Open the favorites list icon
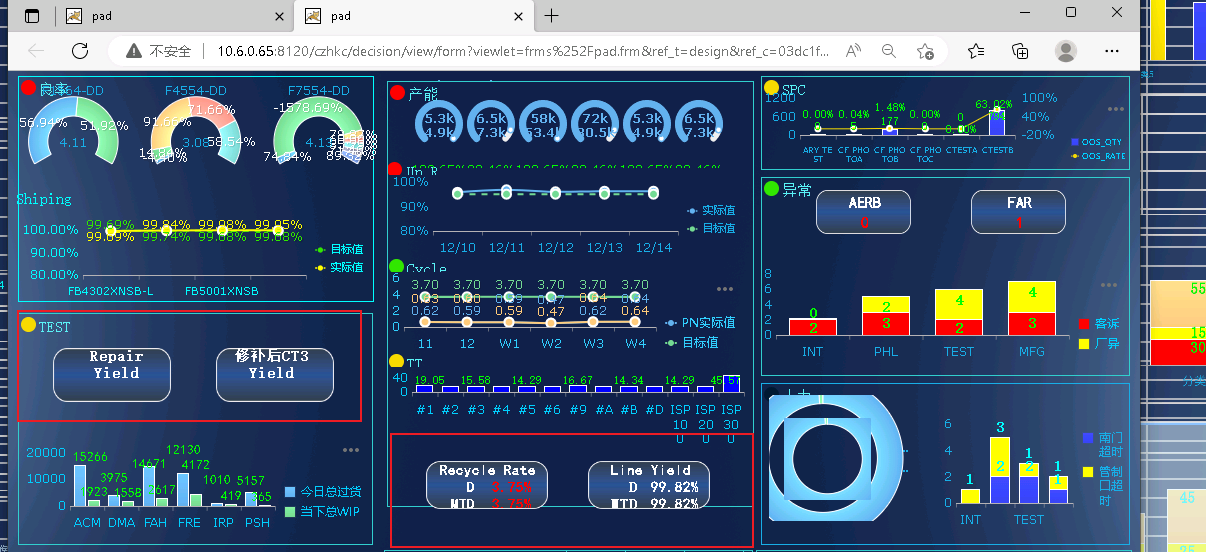 pos(977,51)
